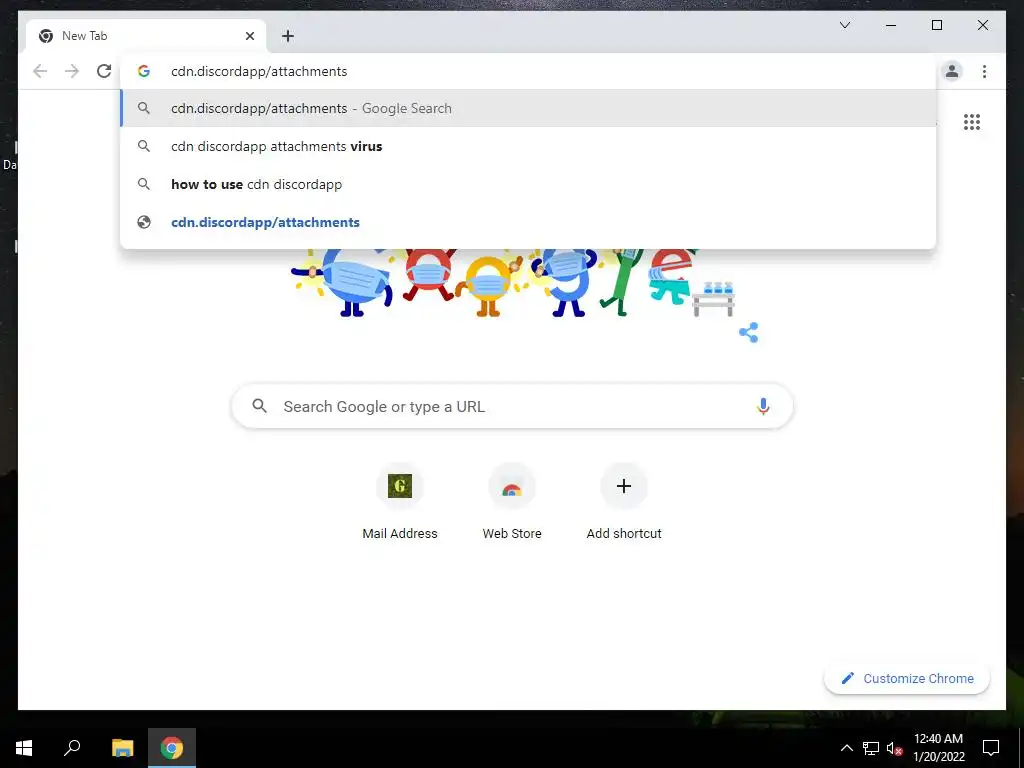The image size is (1024, 768).
Task: Click the Customize Chrome button
Action: [907, 679]
